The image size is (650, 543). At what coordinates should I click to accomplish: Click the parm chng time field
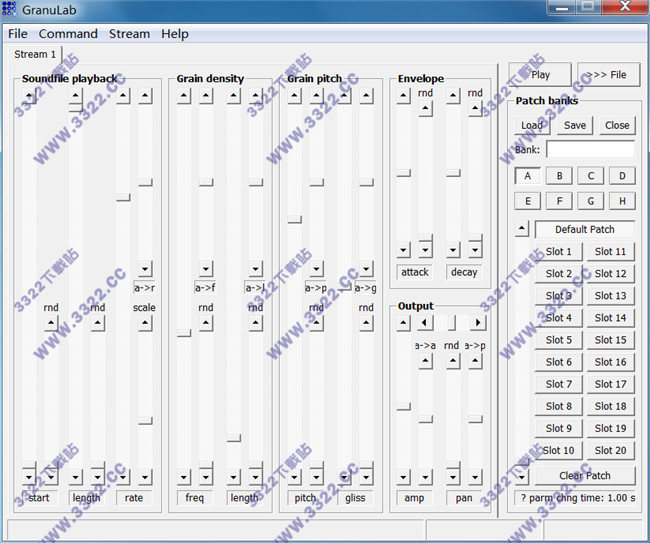(575, 498)
